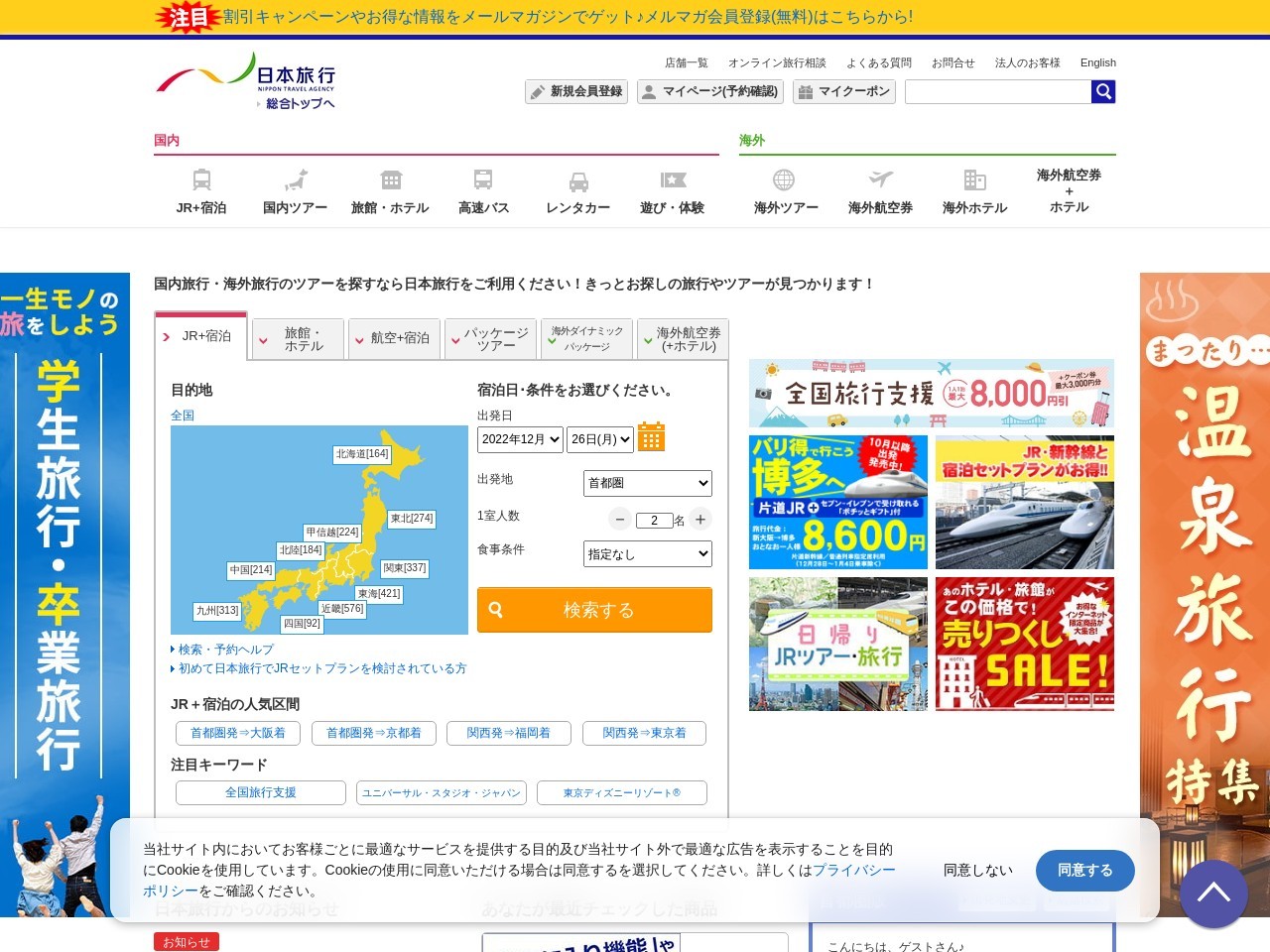Click the Nippon Travel Agency logo

pyautogui.click(x=246, y=81)
